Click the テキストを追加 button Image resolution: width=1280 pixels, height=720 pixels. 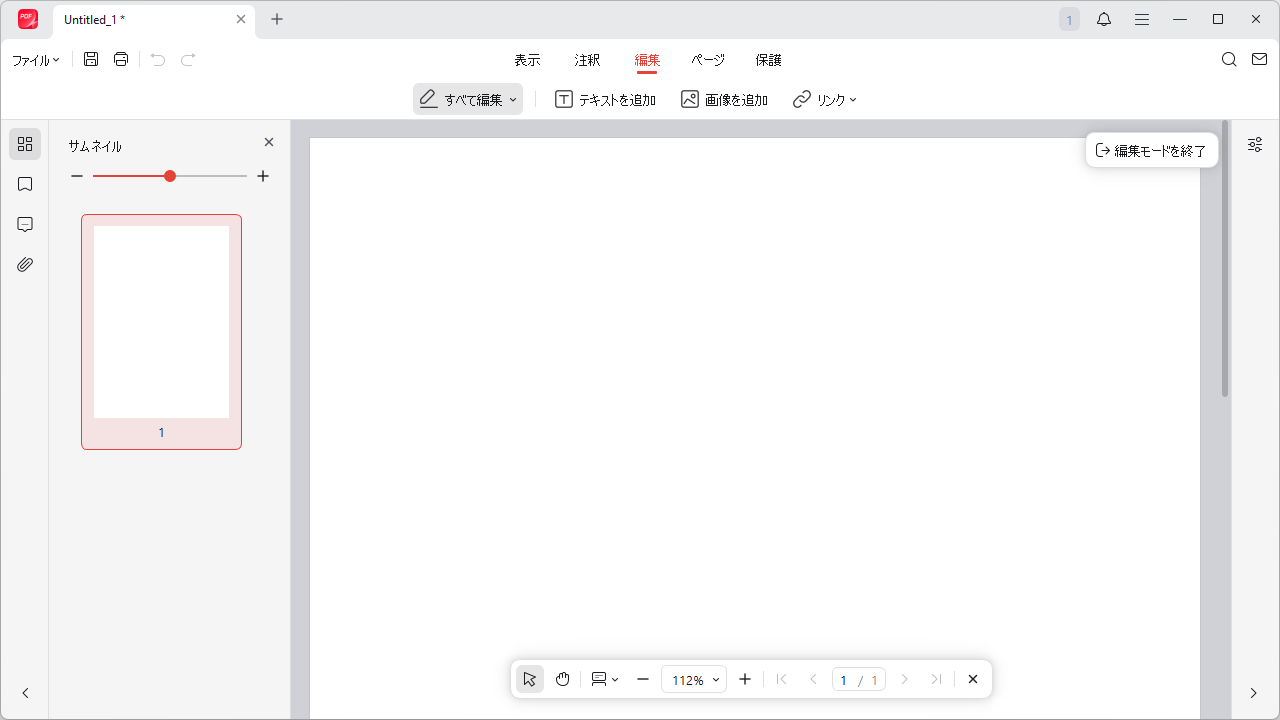pos(605,100)
